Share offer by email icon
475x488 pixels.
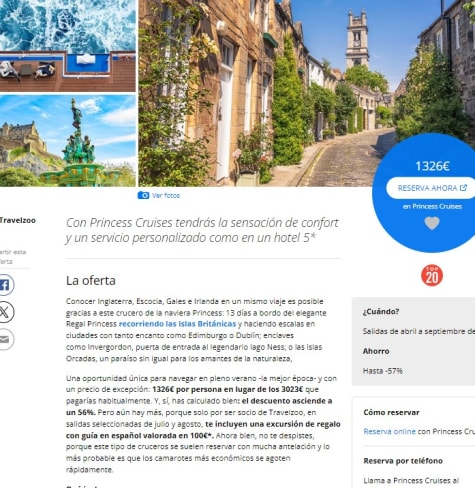5,339
